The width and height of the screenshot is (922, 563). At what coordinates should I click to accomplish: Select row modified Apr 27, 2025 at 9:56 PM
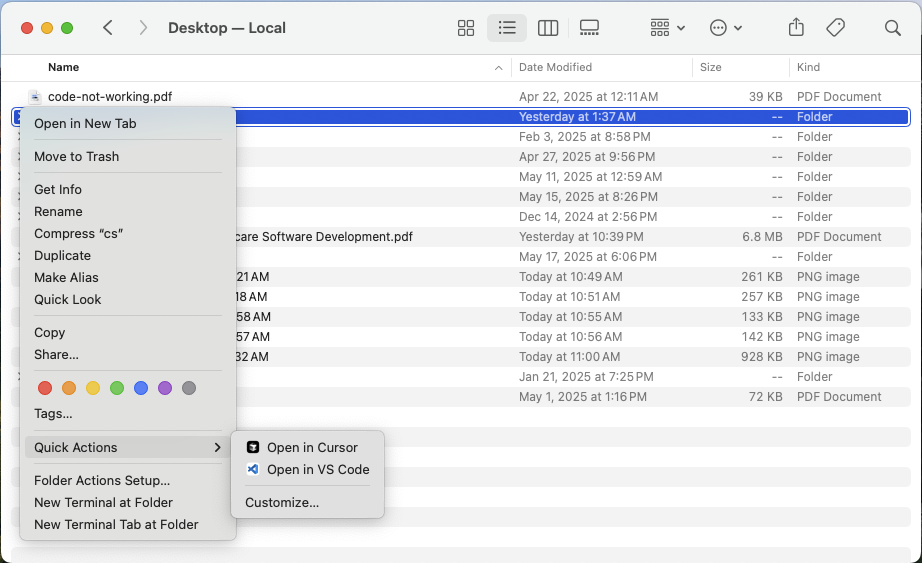pyautogui.click(x=461, y=156)
